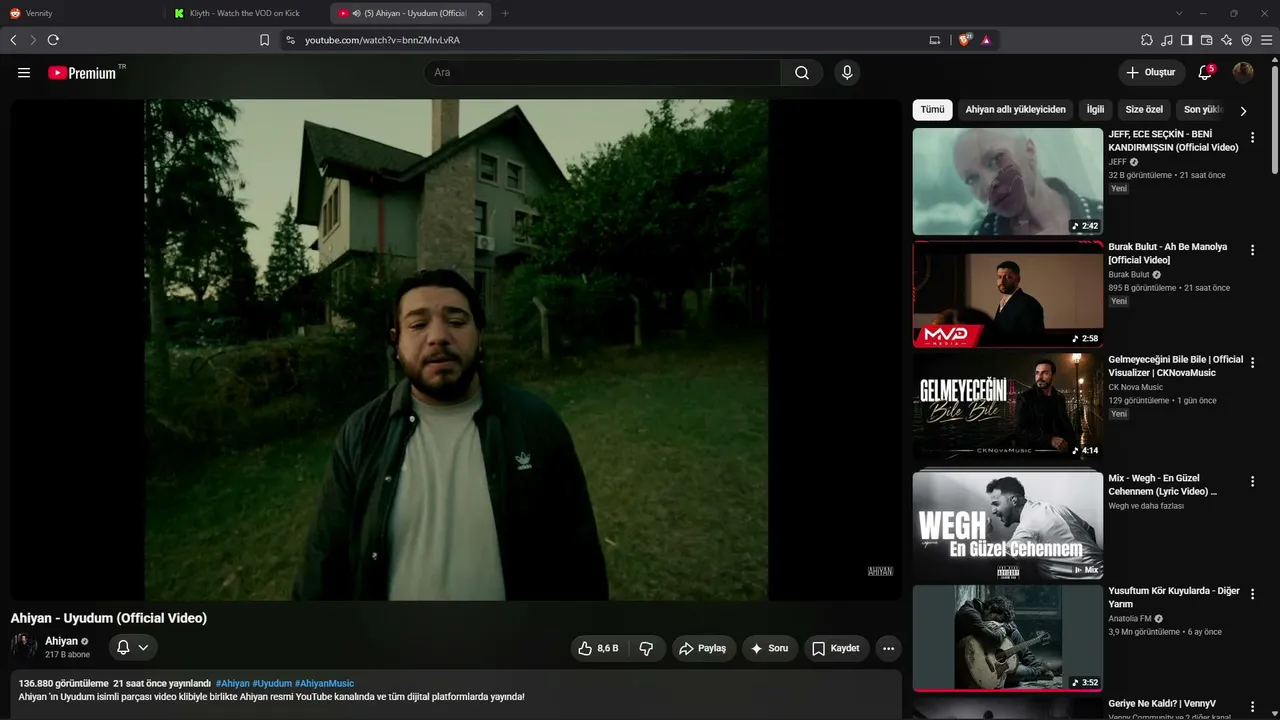
Task: View site information icon in address bar
Action: 290,40
